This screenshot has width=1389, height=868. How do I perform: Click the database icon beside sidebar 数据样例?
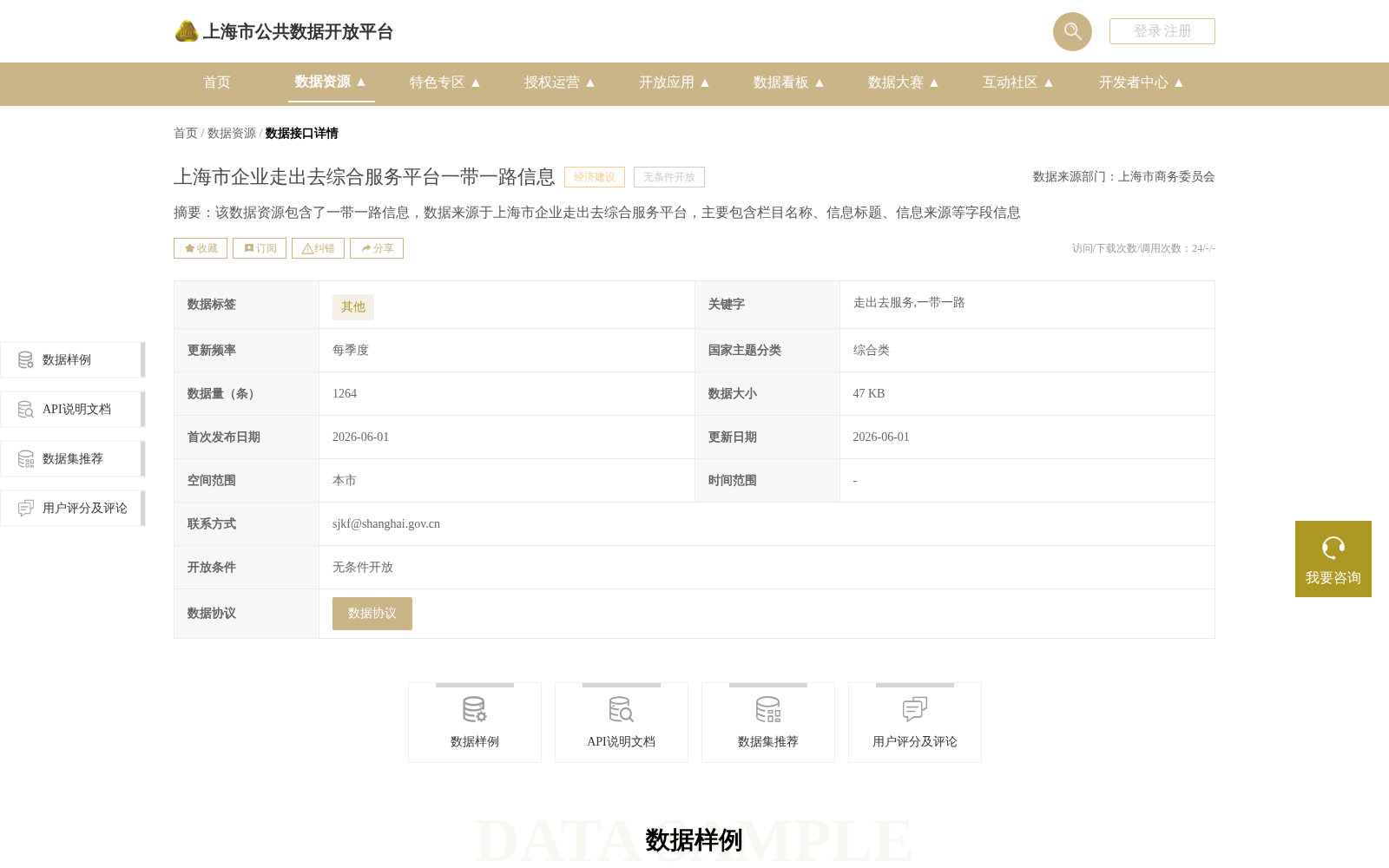26,359
